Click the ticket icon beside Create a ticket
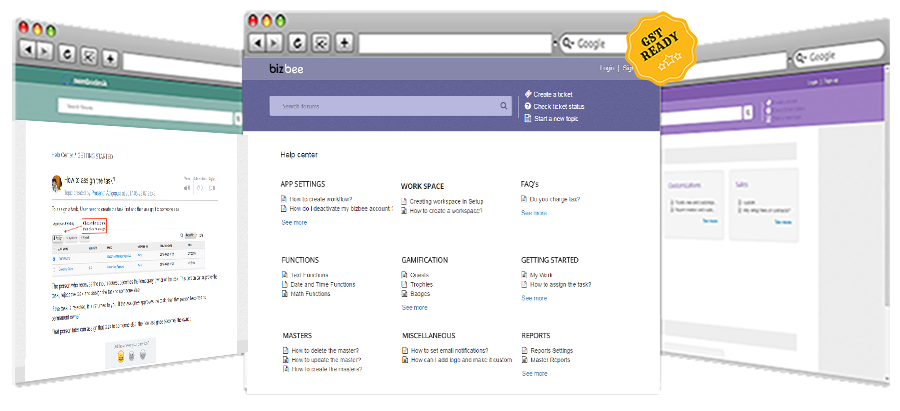 click(x=527, y=94)
